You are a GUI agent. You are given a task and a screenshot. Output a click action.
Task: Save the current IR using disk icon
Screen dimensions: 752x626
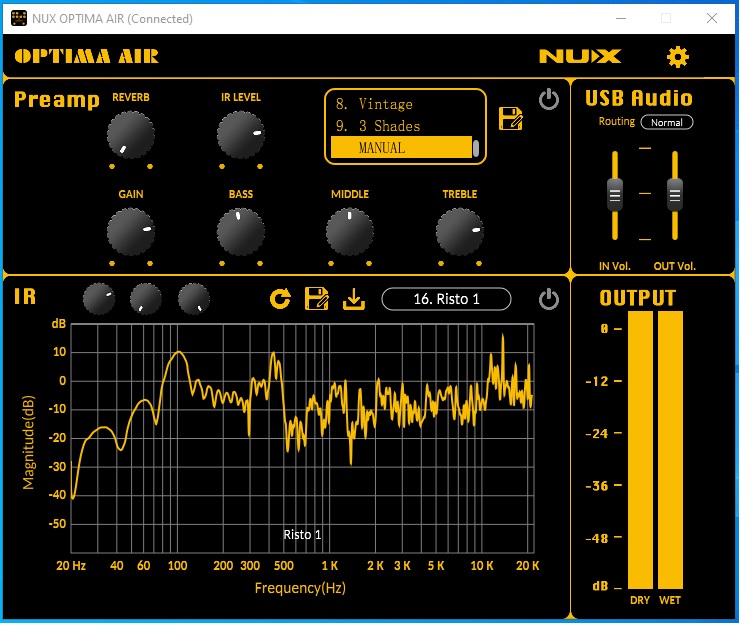[x=317, y=298]
